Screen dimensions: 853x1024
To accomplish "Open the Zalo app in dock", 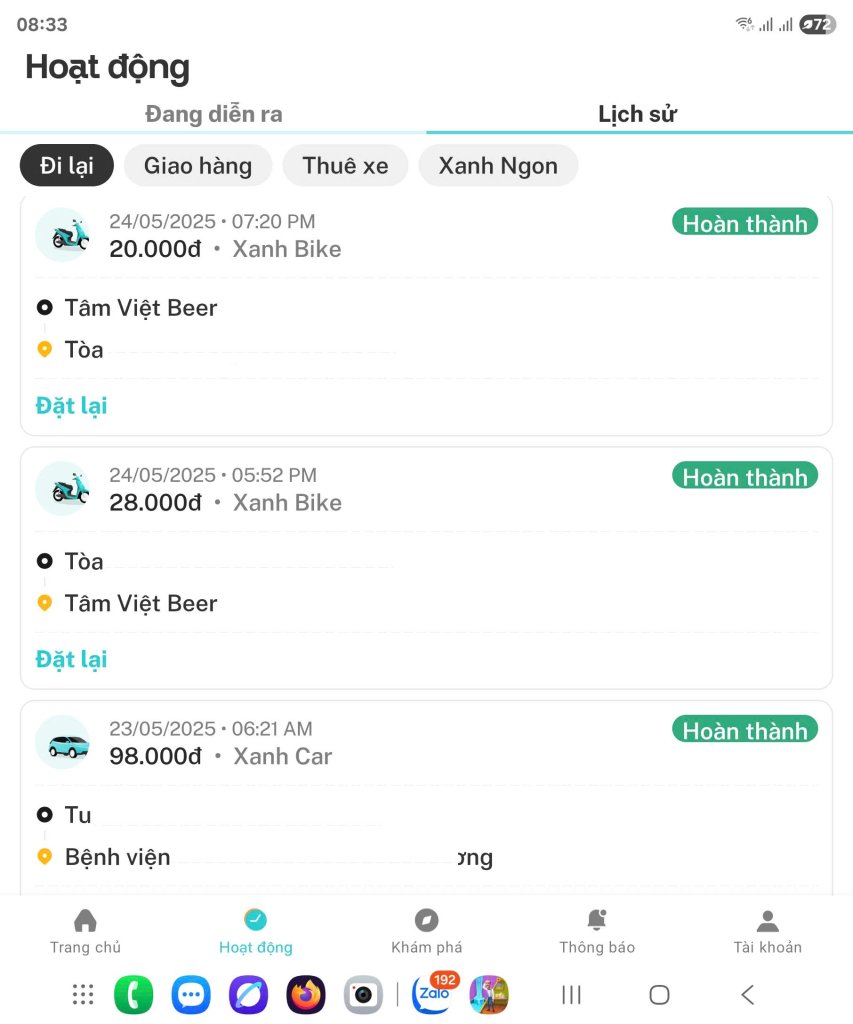I will click(432, 995).
